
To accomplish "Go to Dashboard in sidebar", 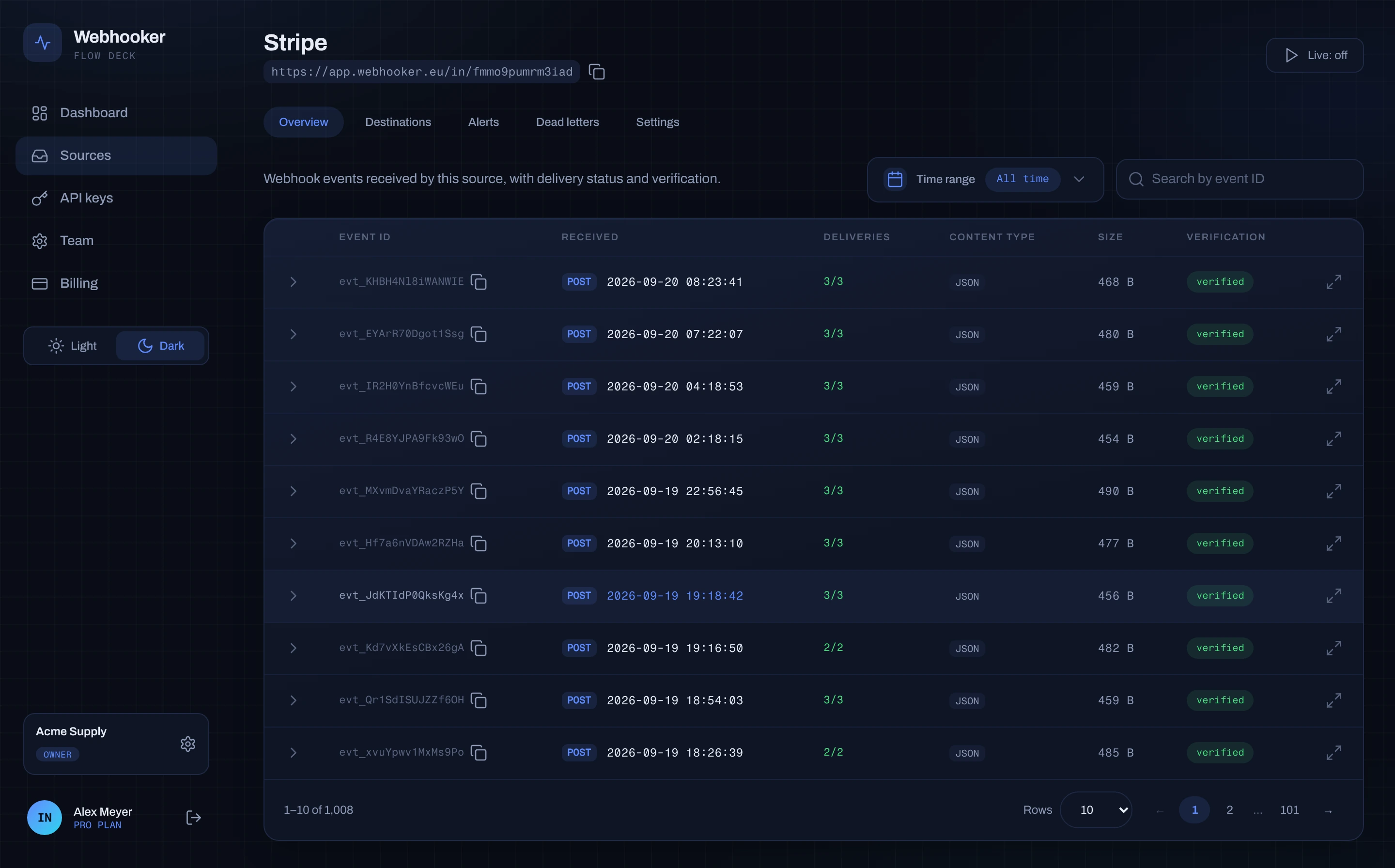I will (116, 113).
